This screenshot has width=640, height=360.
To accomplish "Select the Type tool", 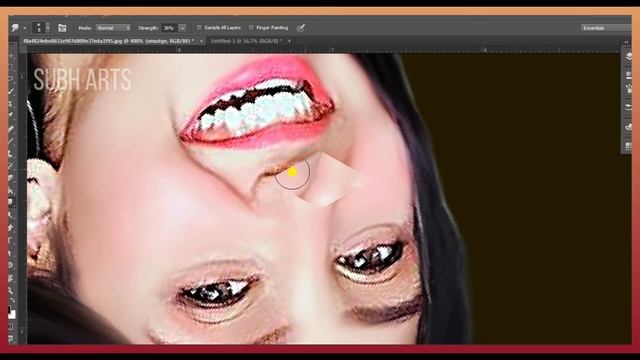I will (12, 240).
